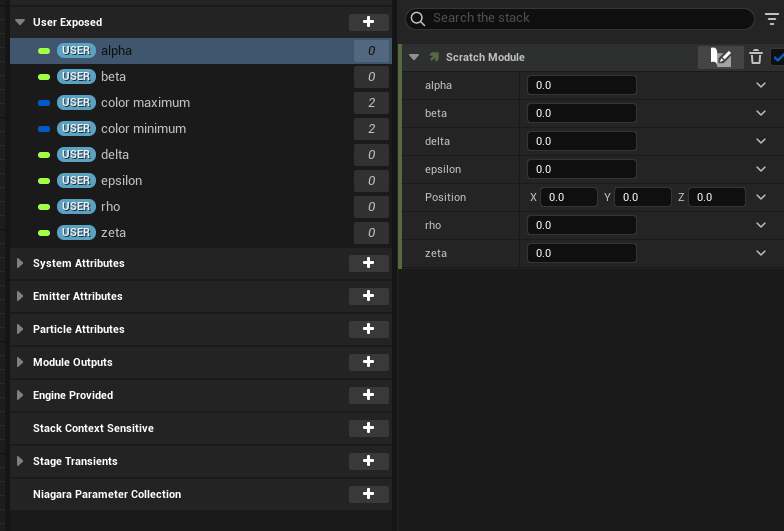This screenshot has height=531, width=784.
Task: Collapse the User Exposed section
Action: (20, 22)
